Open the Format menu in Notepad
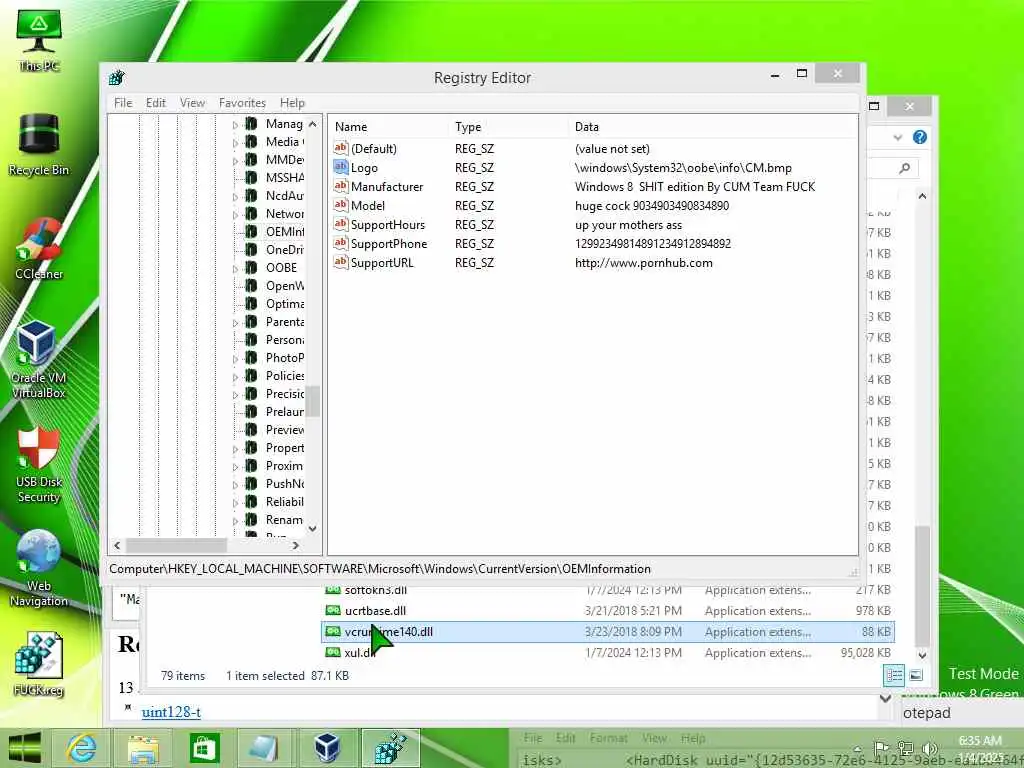1024x768 pixels. [608, 738]
